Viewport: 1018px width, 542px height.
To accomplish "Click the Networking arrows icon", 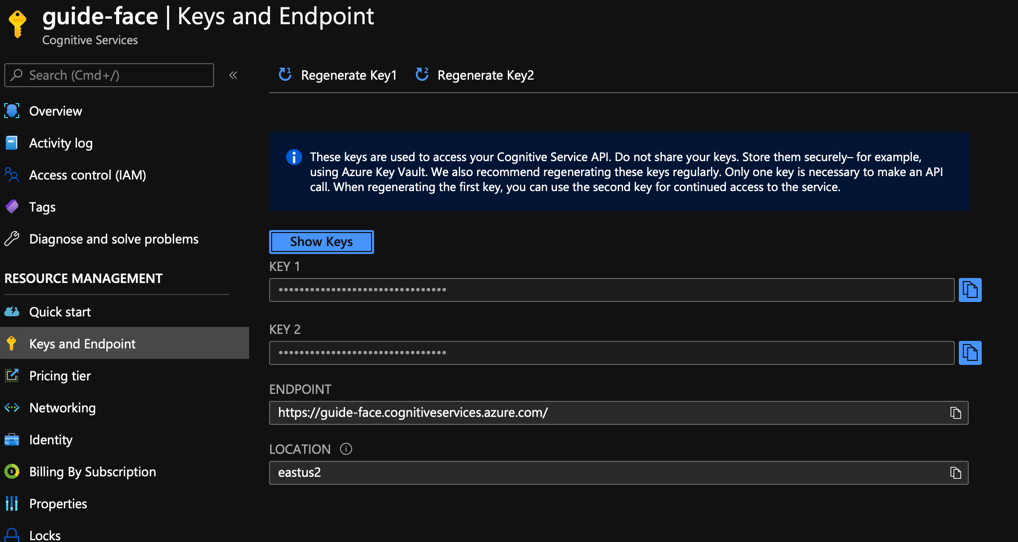I will coord(12,408).
